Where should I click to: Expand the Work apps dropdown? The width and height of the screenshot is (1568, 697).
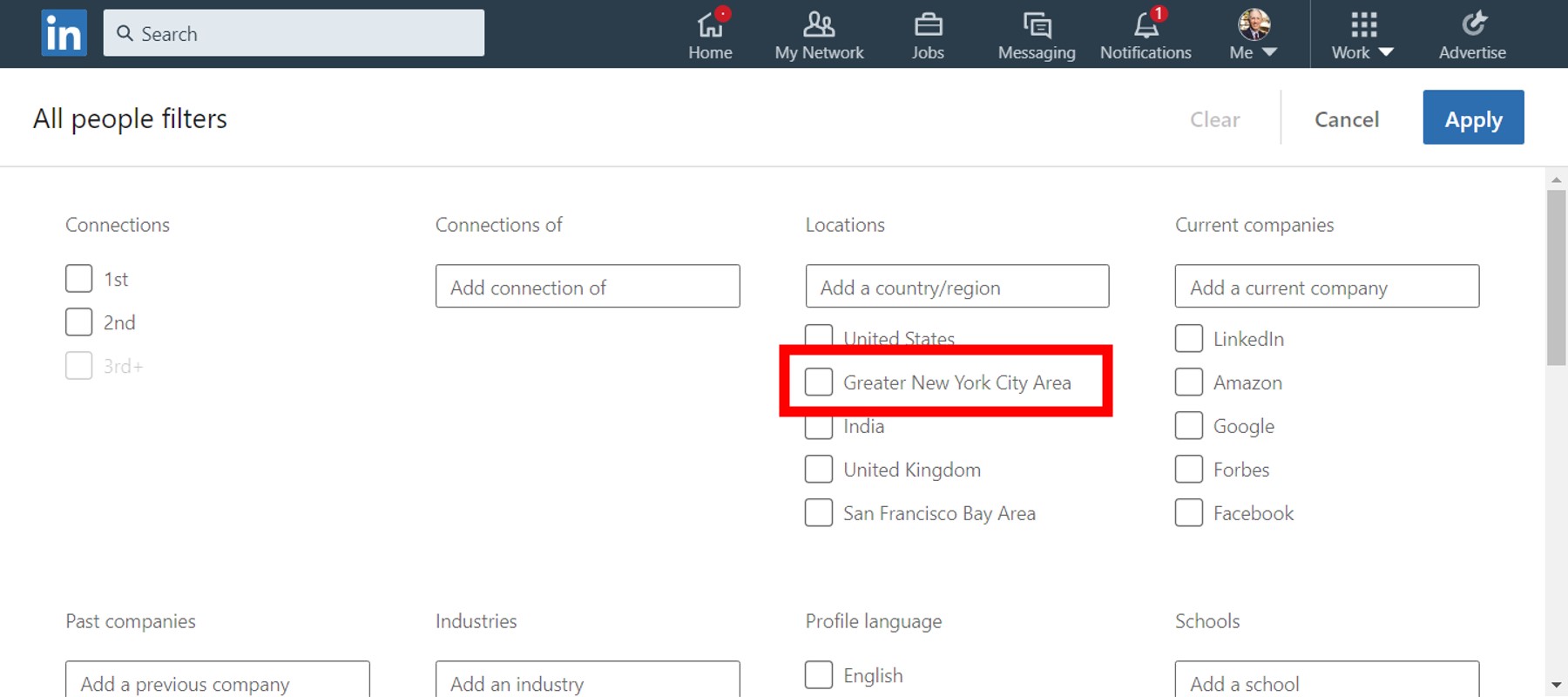pyautogui.click(x=1385, y=52)
